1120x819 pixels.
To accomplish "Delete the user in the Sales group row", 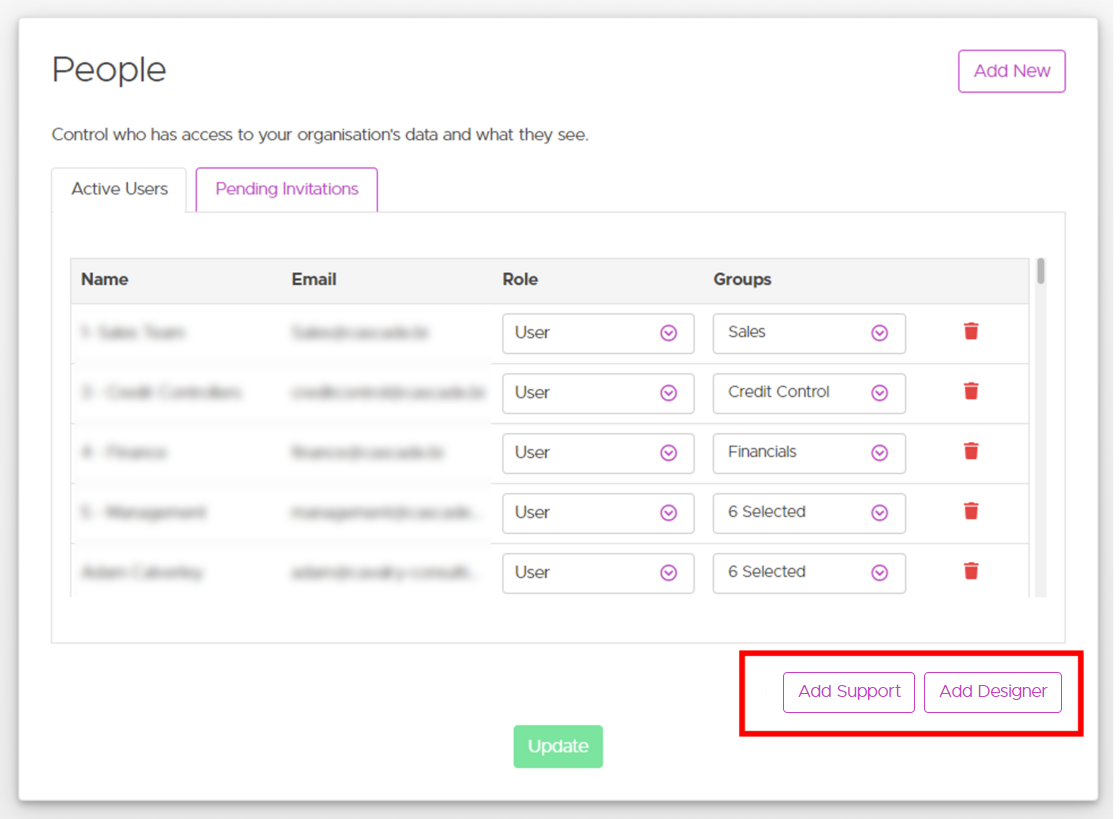I will click(x=970, y=332).
